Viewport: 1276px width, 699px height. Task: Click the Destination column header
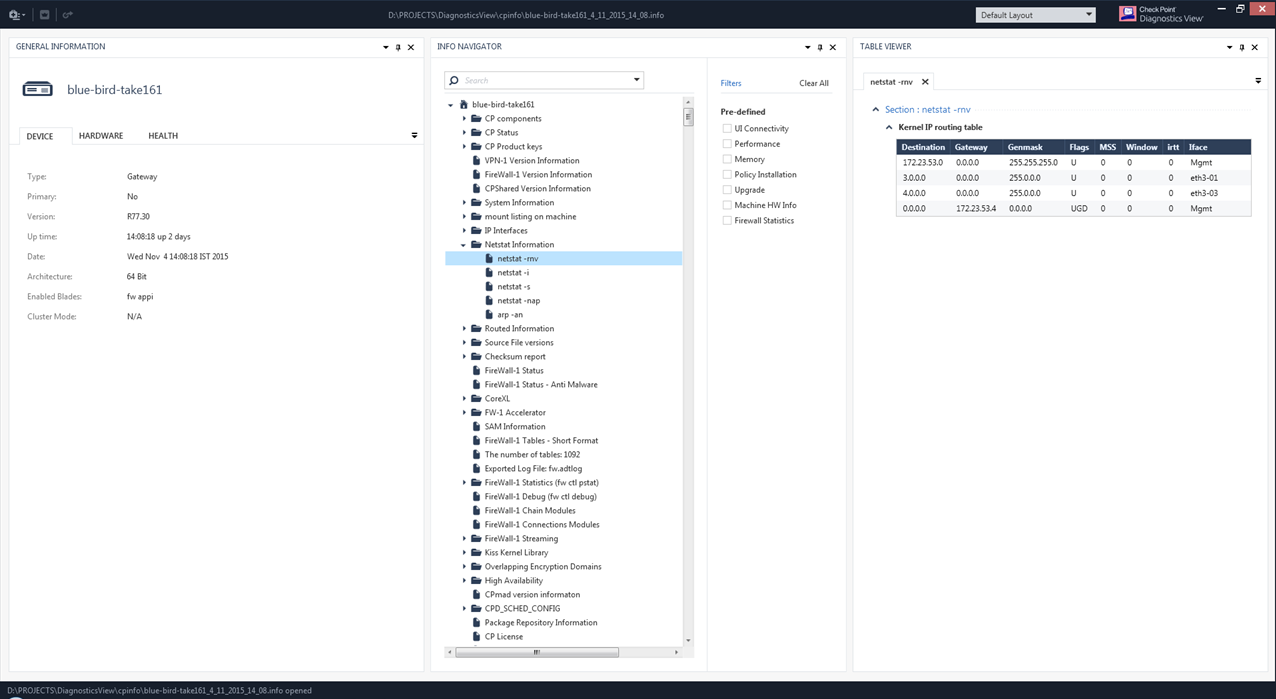[923, 147]
